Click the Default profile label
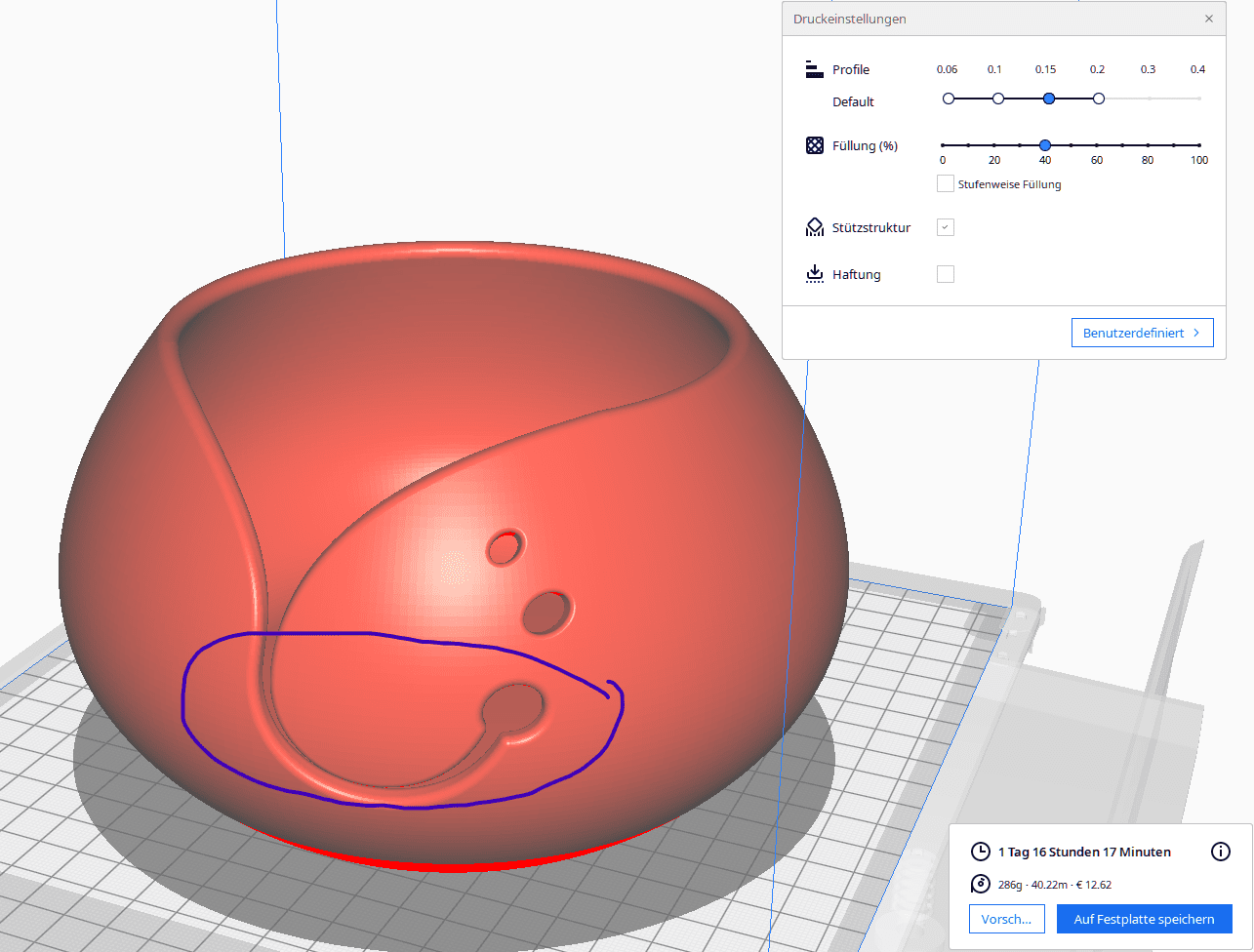 click(853, 101)
